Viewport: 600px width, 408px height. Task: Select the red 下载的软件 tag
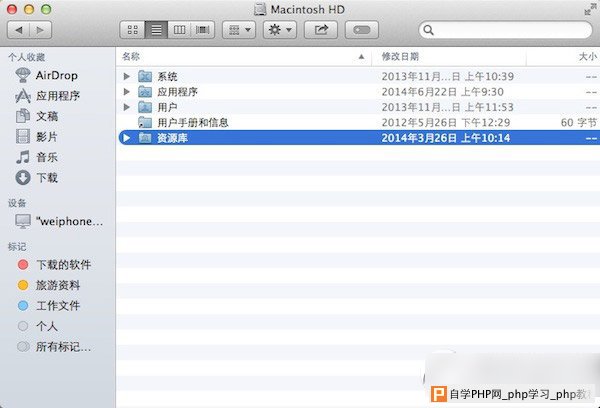point(54,264)
